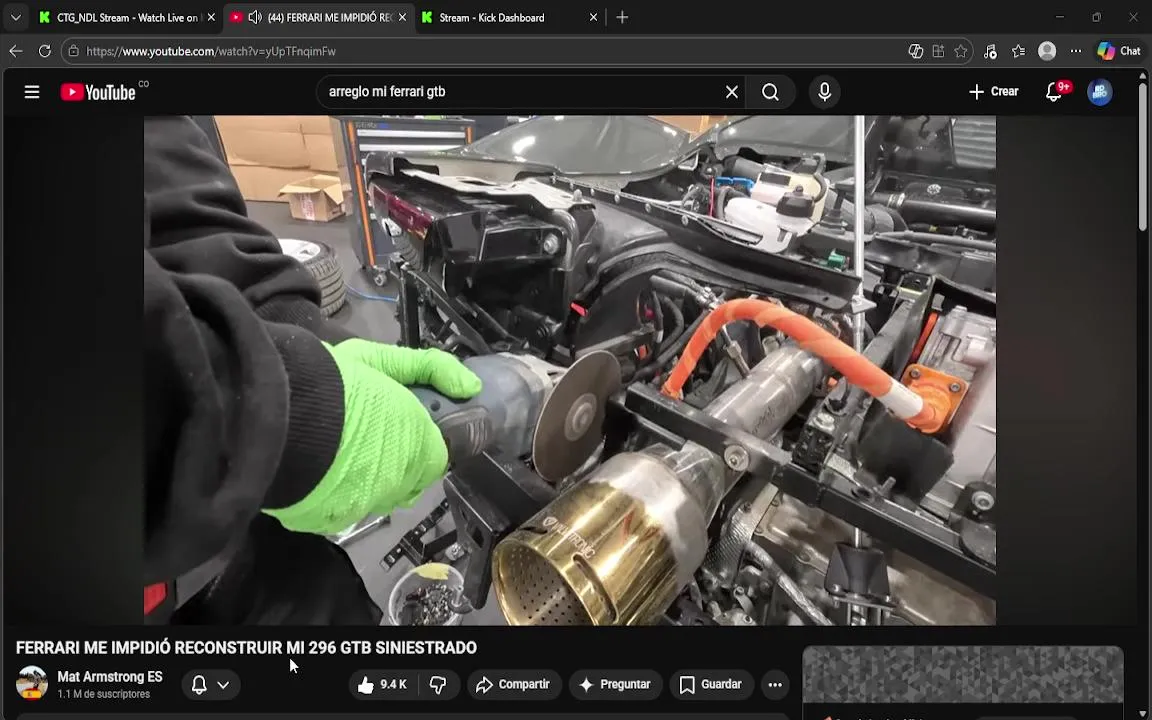Dislike the video with thumbs down
Image resolution: width=1152 pixels, height=720 pixels.
tap(439, 685)
